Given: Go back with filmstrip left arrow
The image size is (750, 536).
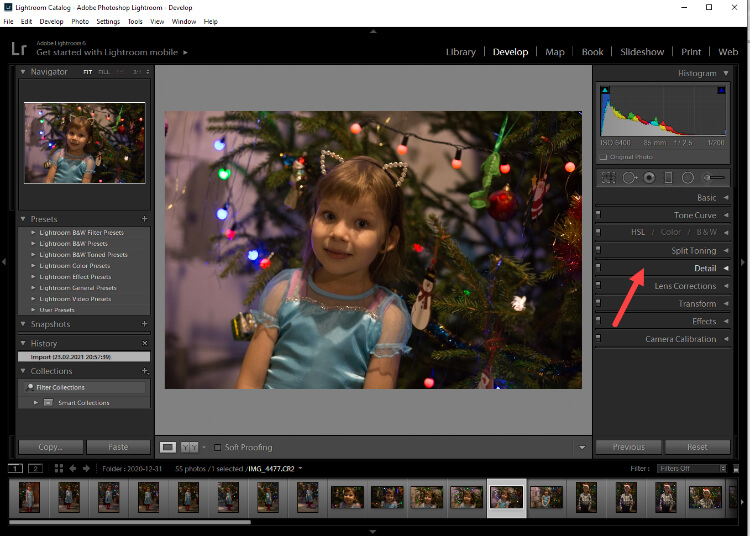Looking at the screenshot, I should click(x=73, y=469).
